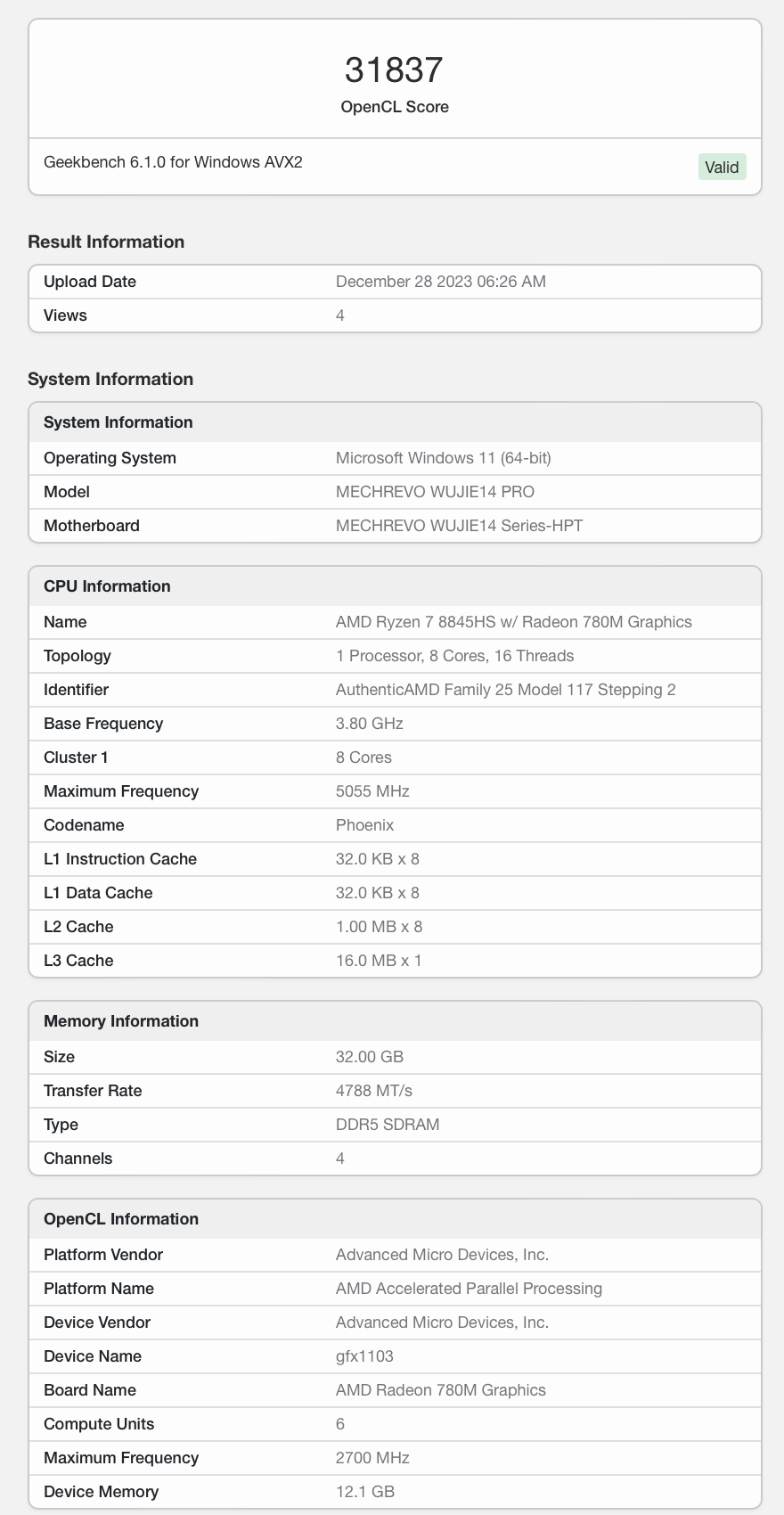
Task: Click the 'Phoenix' codename value
Action: (x=365, y=825)
